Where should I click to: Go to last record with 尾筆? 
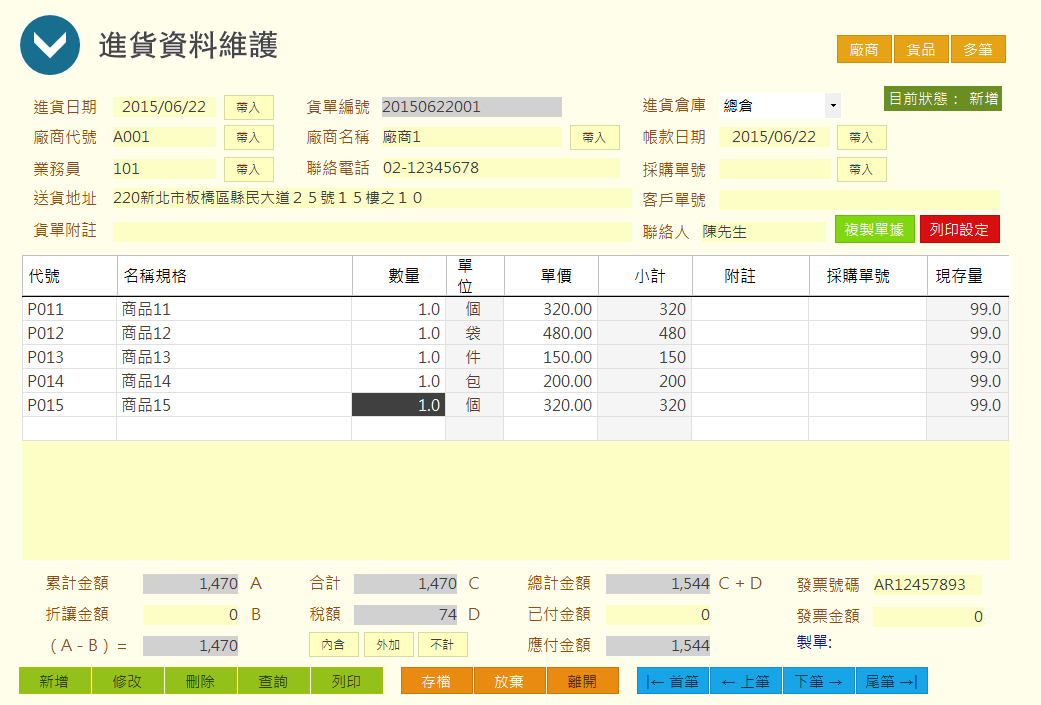892,681
